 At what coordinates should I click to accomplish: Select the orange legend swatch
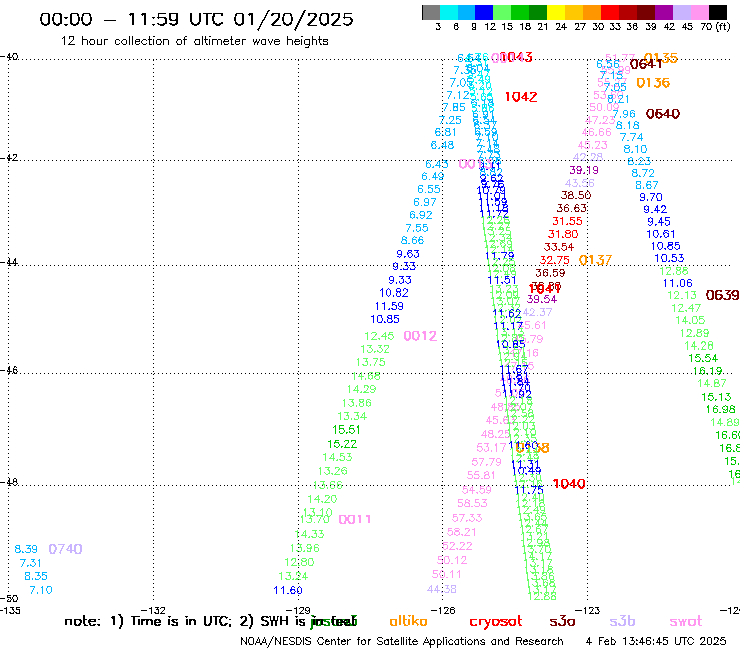(x=592, y=13)
